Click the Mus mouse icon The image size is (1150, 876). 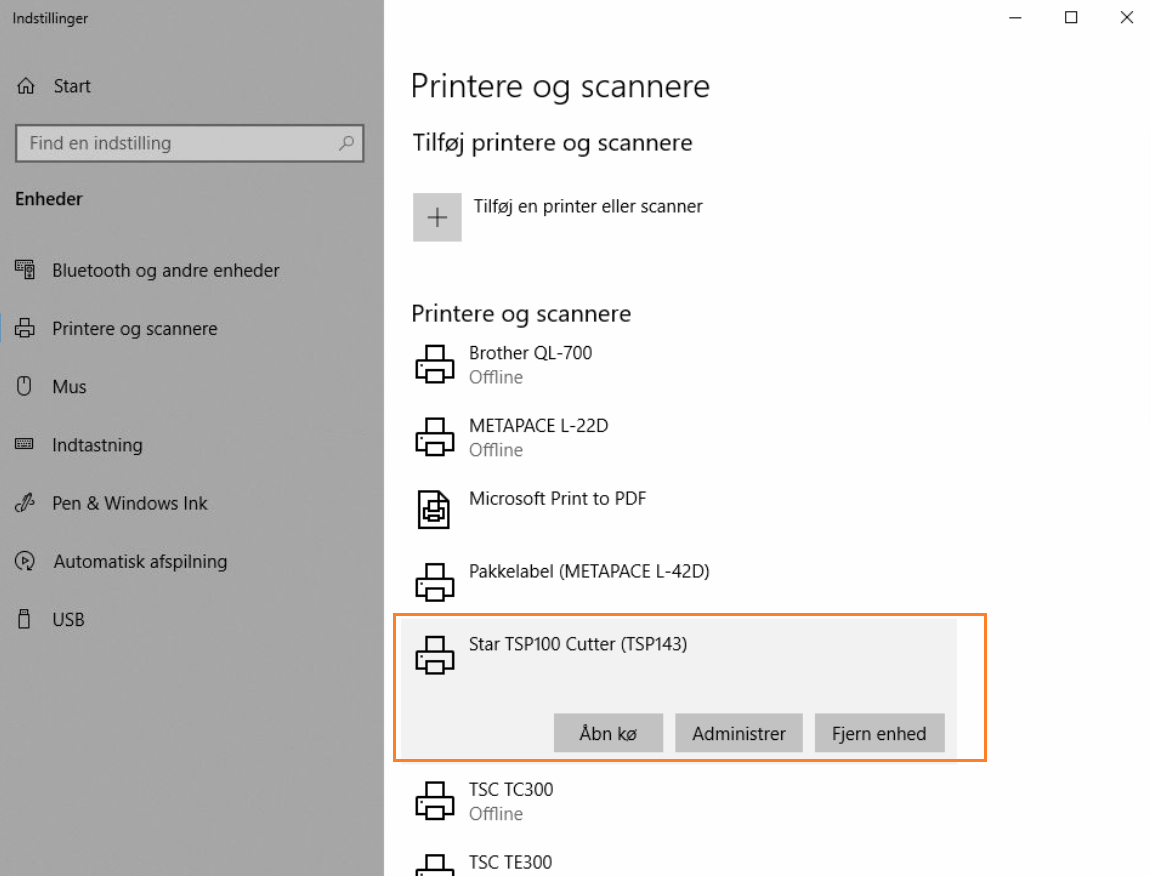pos(24,386)
